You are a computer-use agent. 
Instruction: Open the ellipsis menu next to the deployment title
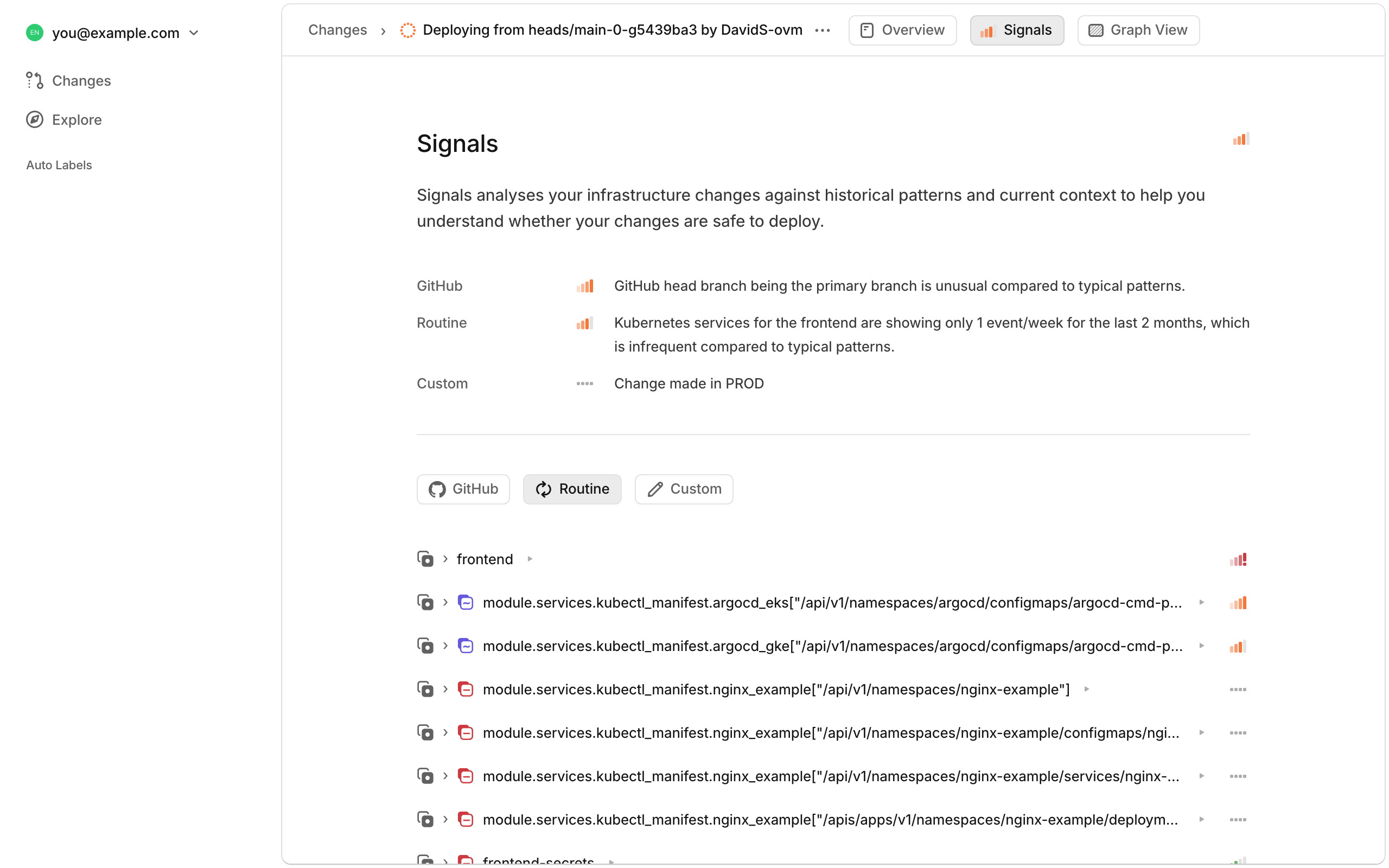[823, 30]
